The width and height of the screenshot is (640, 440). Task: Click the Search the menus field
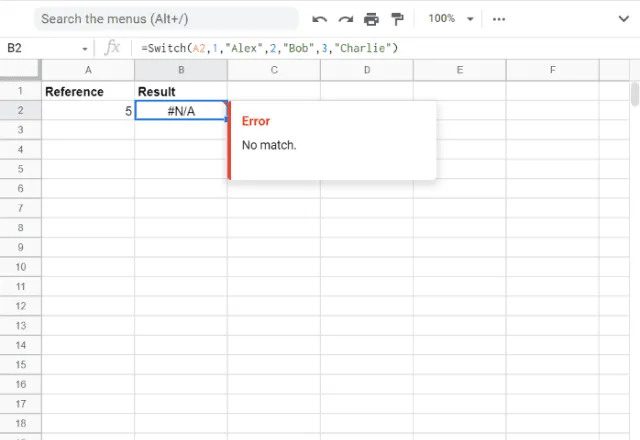pos(165,19)
